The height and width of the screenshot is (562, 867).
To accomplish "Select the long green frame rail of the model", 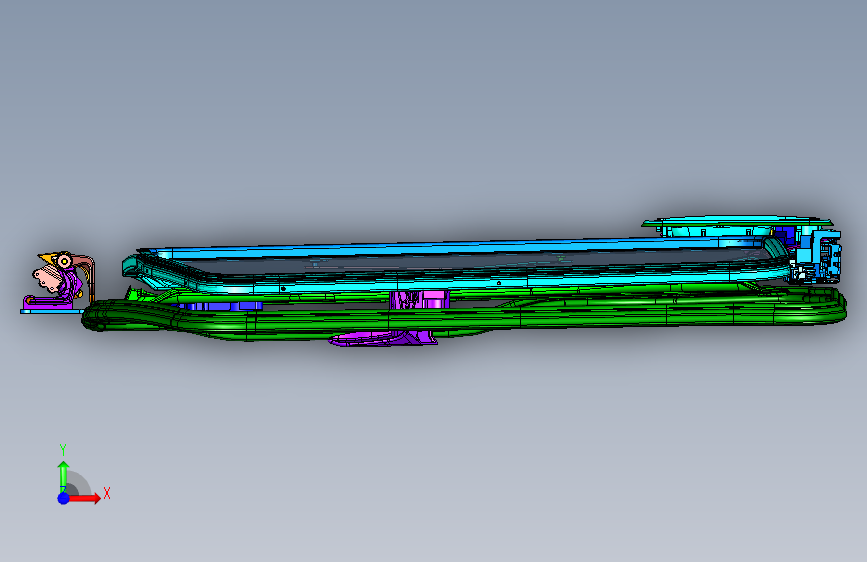I will click(464, 320).
